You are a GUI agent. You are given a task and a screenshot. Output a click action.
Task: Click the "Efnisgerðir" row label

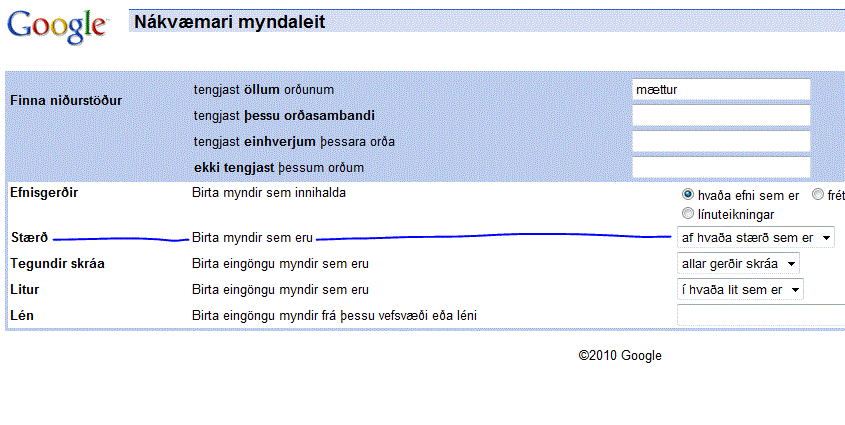point(44,193)
